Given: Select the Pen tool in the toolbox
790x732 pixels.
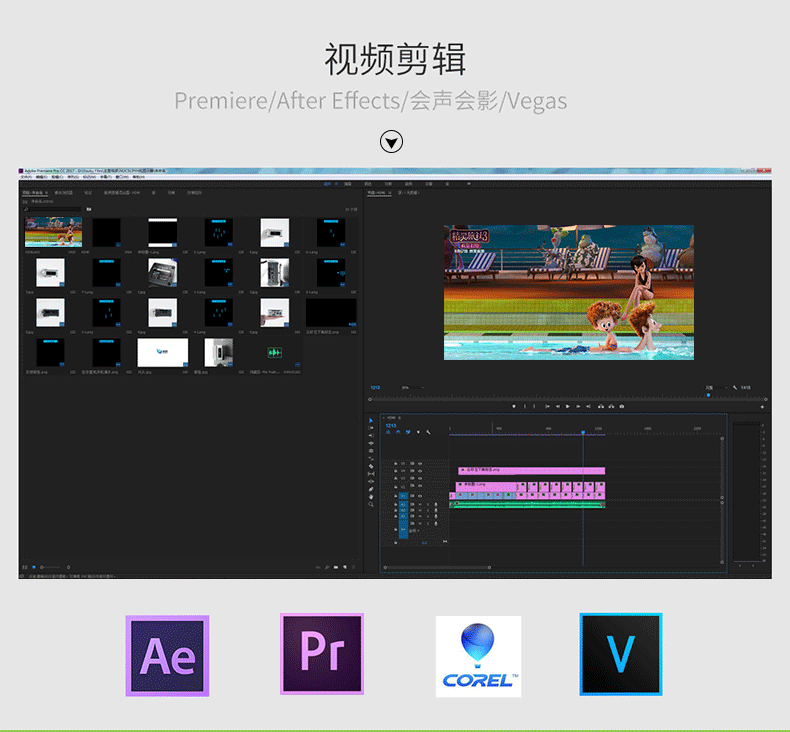Looking at the screenshot, I should (371, 489).
